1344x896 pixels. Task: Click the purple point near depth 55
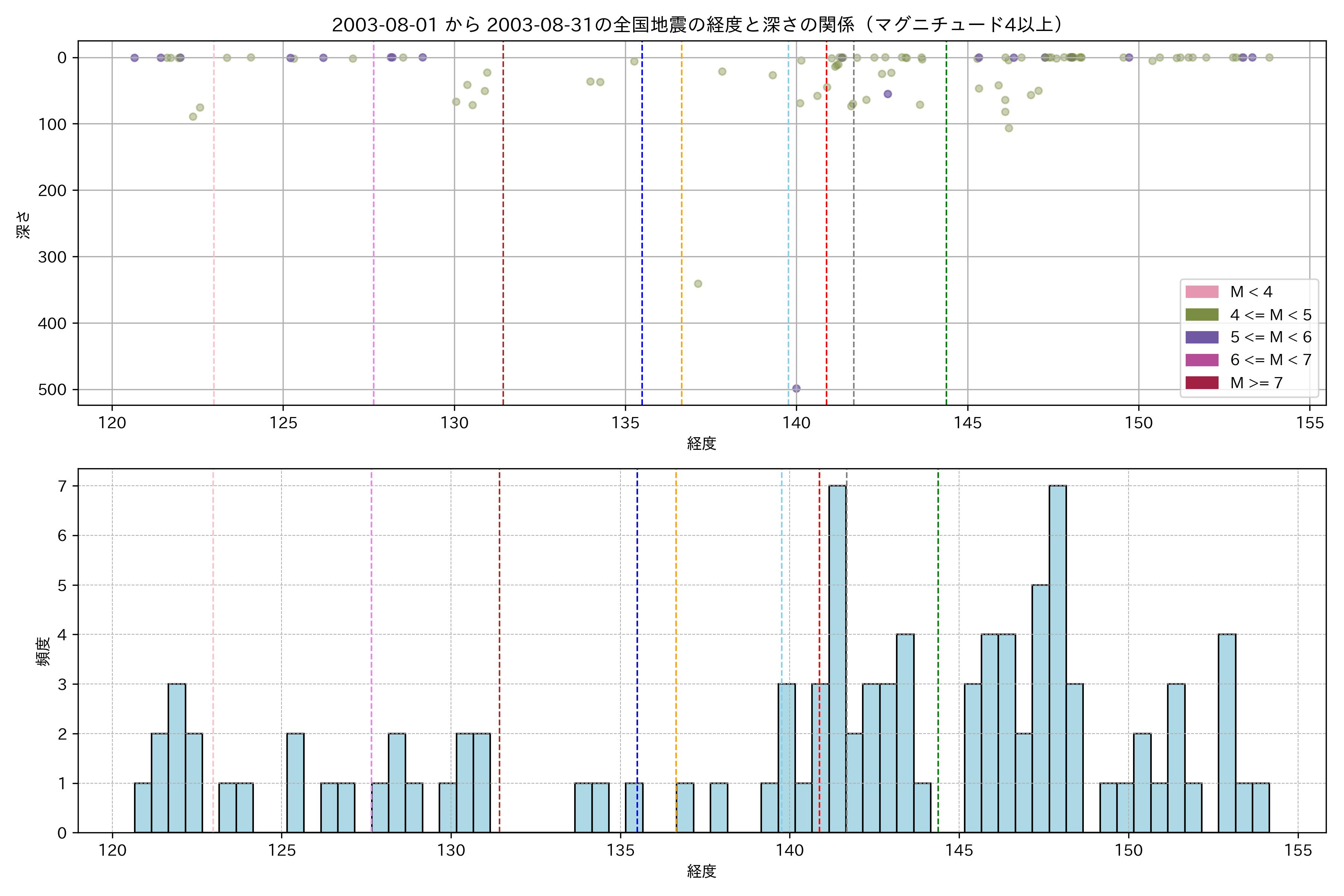[x=887, y=94]
